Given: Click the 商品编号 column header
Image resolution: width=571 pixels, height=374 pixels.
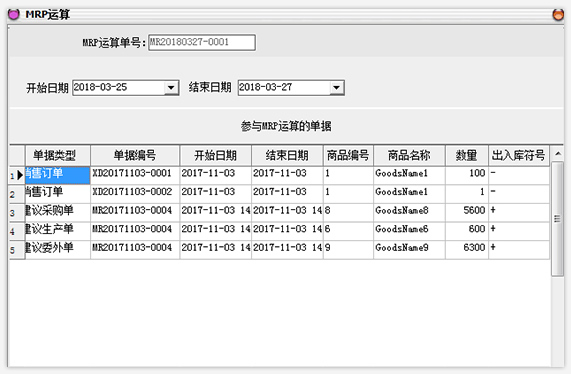Looking at the screenshot, I should click(348, 155).
